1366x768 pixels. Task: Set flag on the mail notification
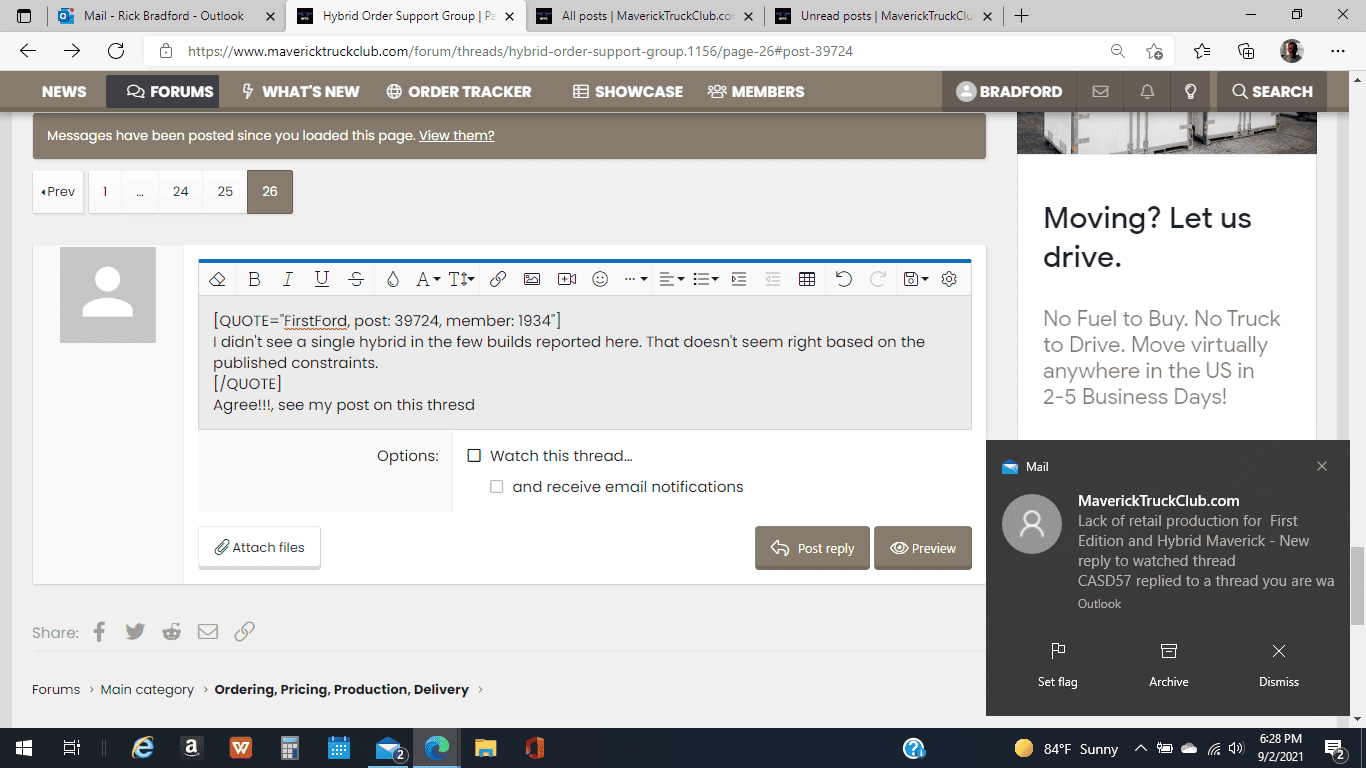[x=1058, y=665]
